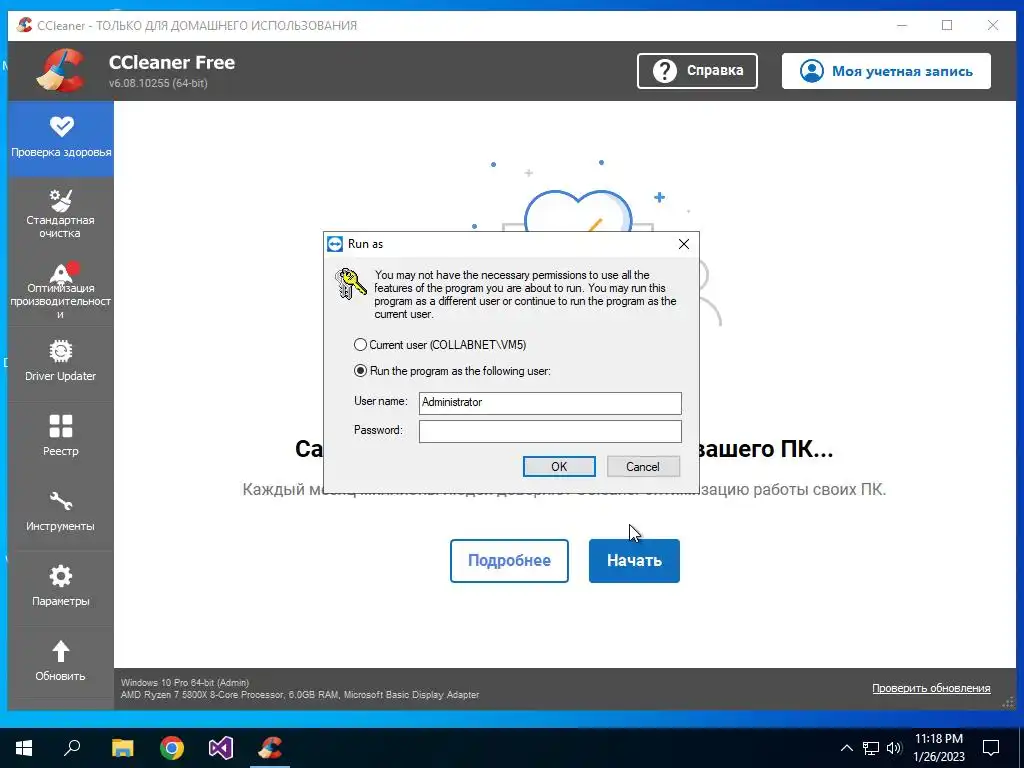Open Standard Clean (Стандартная очистка) section
The width and height of the screenshot is (1024, 768).
click(x=61, y=214)
